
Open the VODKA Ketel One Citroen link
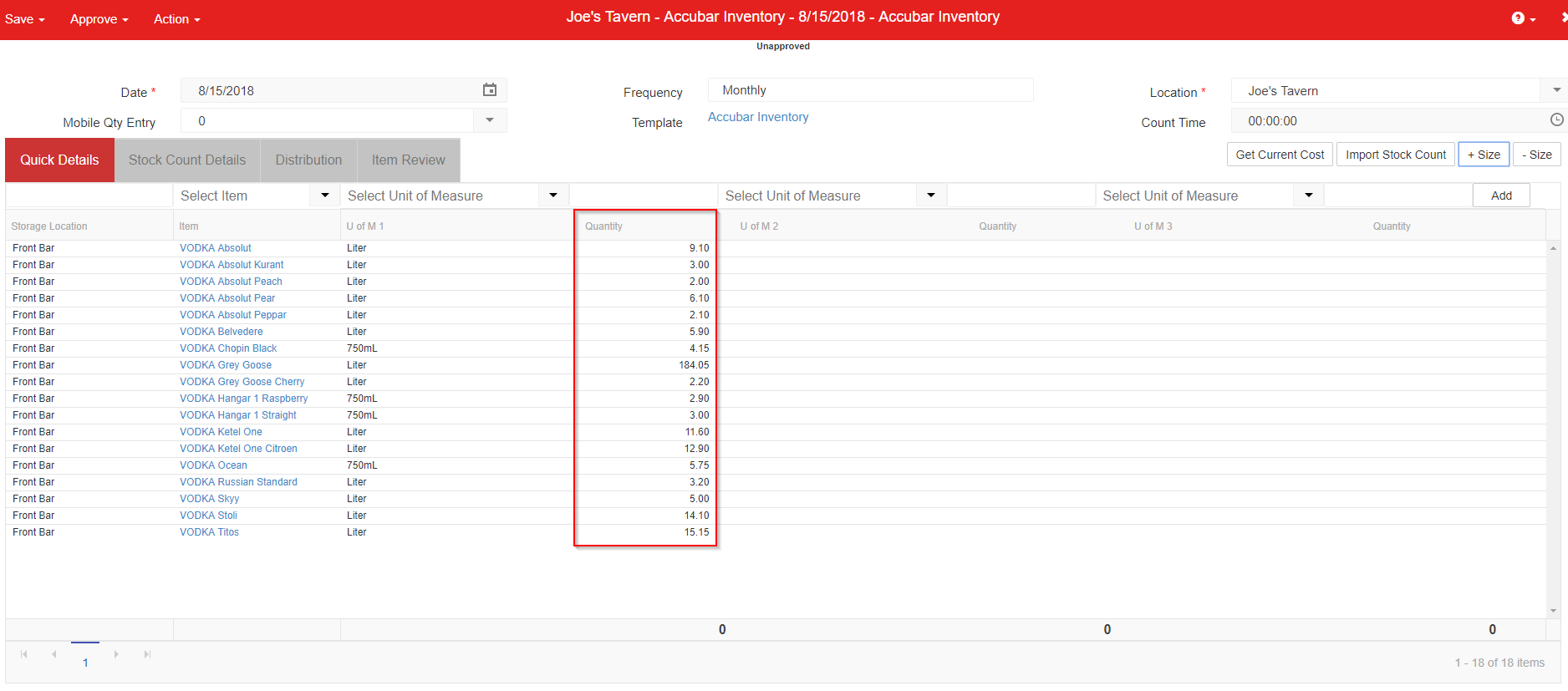(238, 449)
